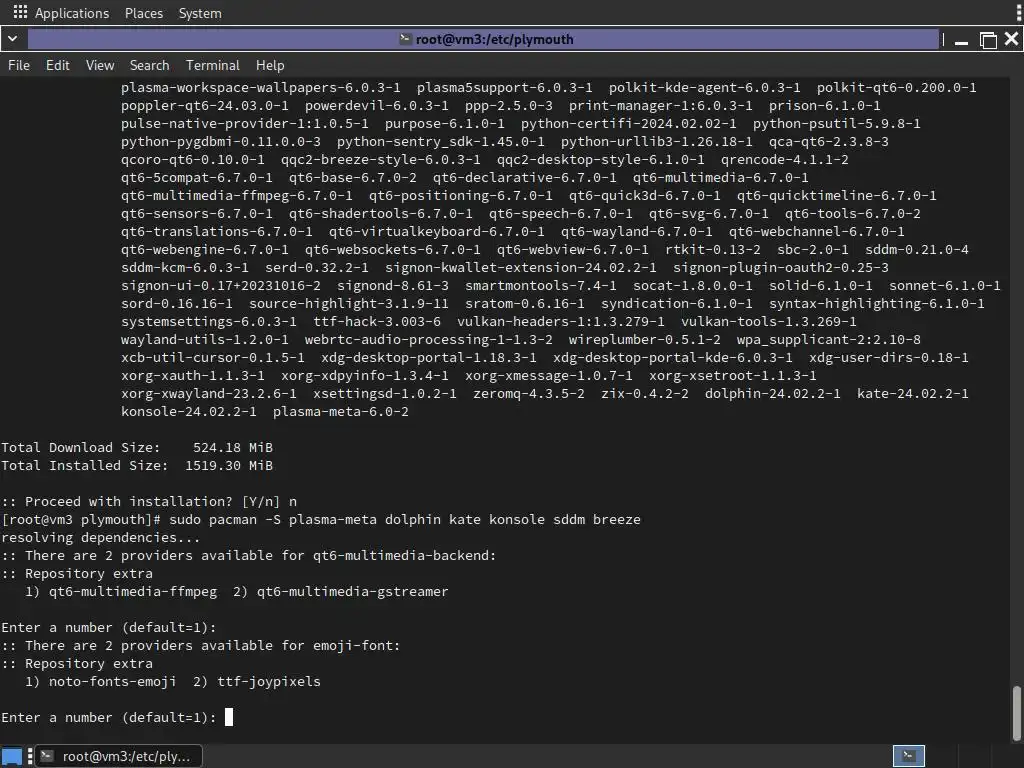Click 'polkit-kde-agent-6.0.3-1' package name
The width and height of the screenshot is (1024, 768).
[x=705, y=88]
